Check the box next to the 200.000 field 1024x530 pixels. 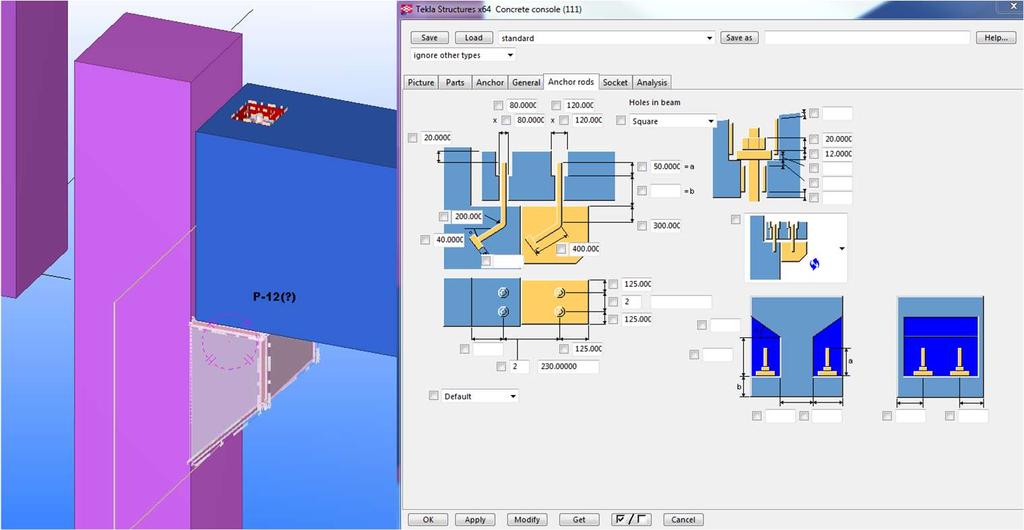(443, 216)
